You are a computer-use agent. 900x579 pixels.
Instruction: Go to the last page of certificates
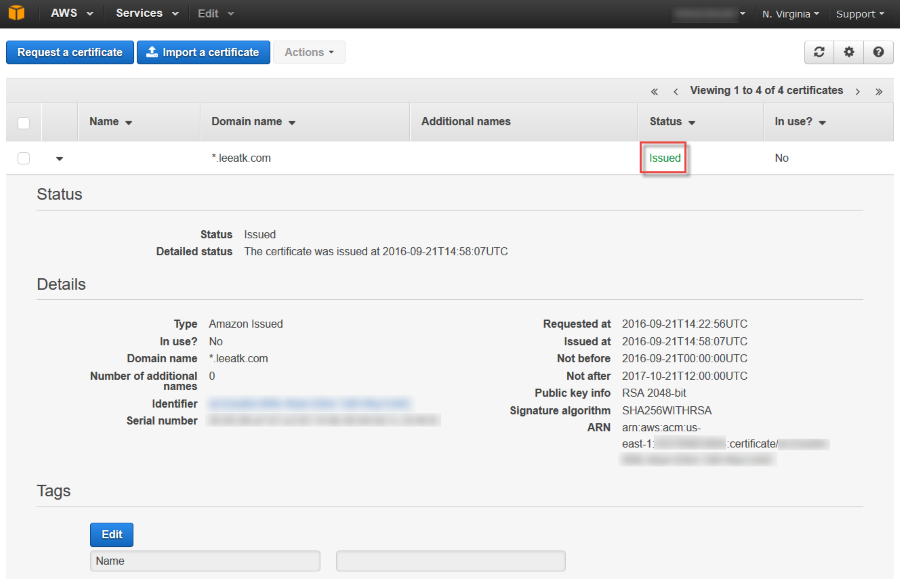pos(879,91)
